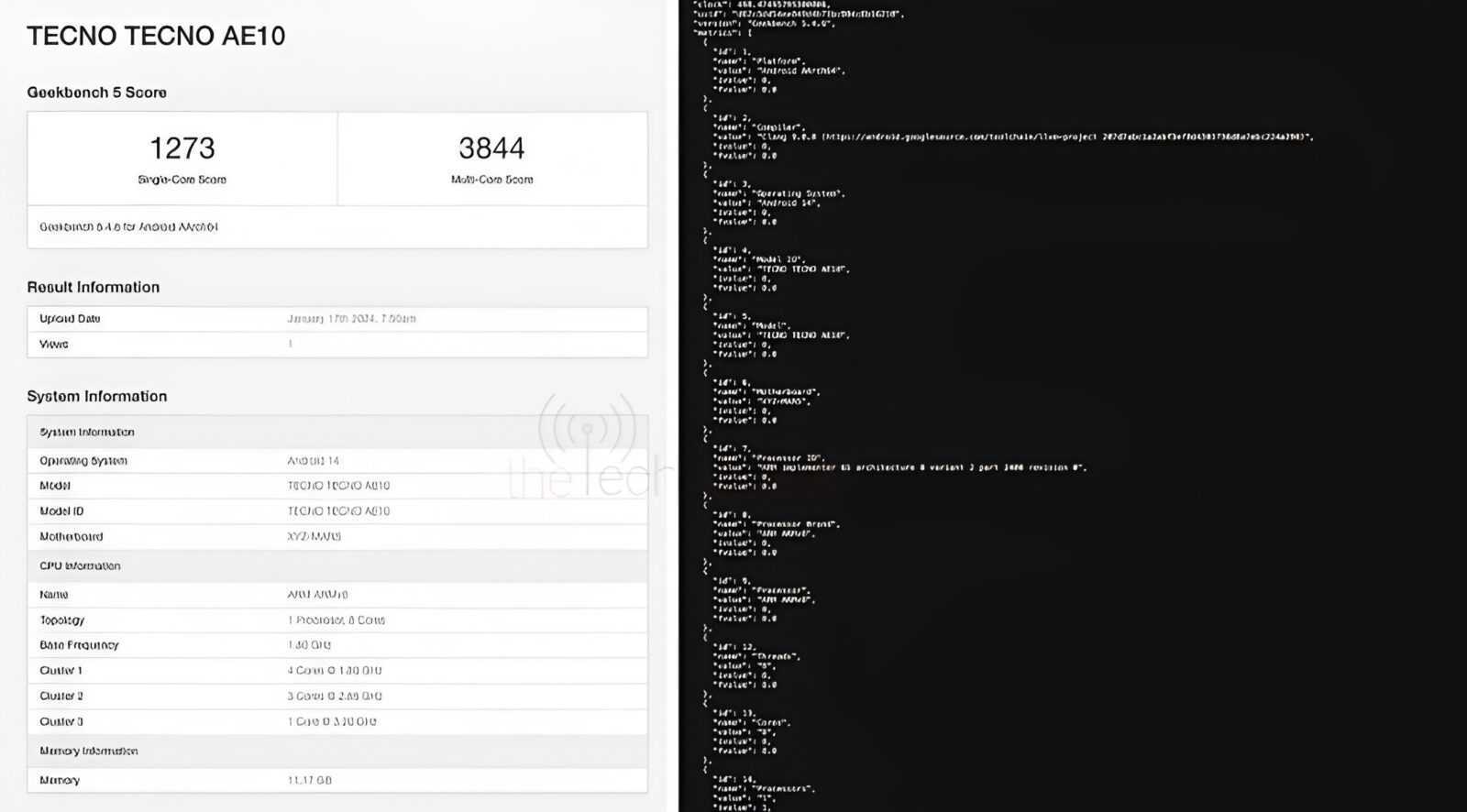
Task: Click the "Topology" row label
Action: tap(61, 620)
